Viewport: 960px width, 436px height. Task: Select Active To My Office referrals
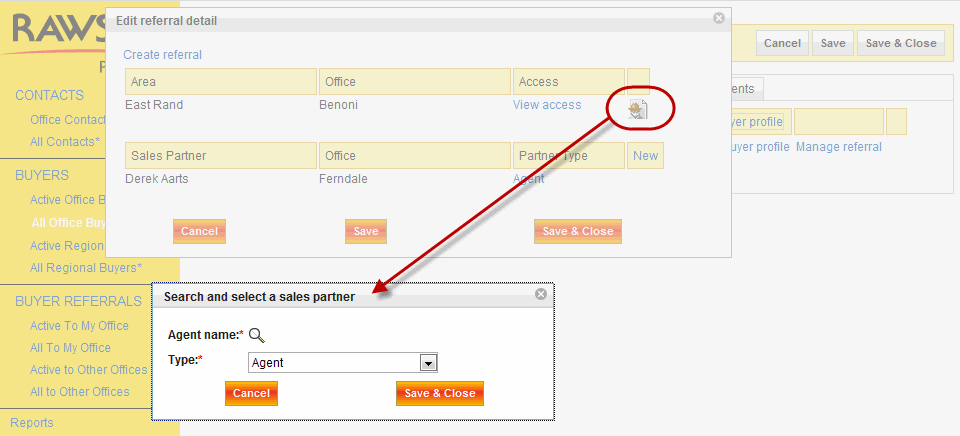pyautogui.click(x=79, y=326)
